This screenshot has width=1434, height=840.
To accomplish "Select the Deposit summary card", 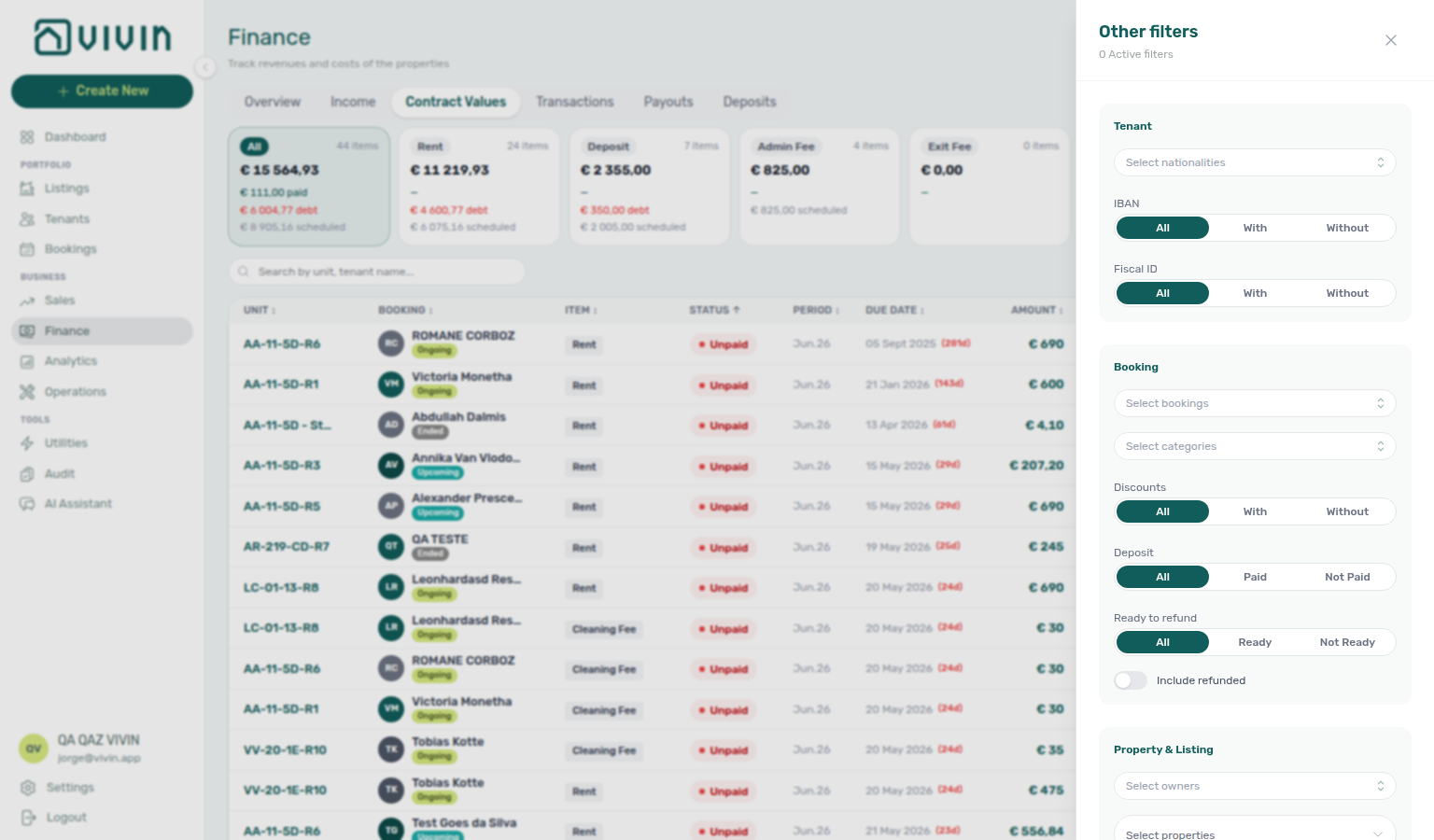I will [649, 187].
